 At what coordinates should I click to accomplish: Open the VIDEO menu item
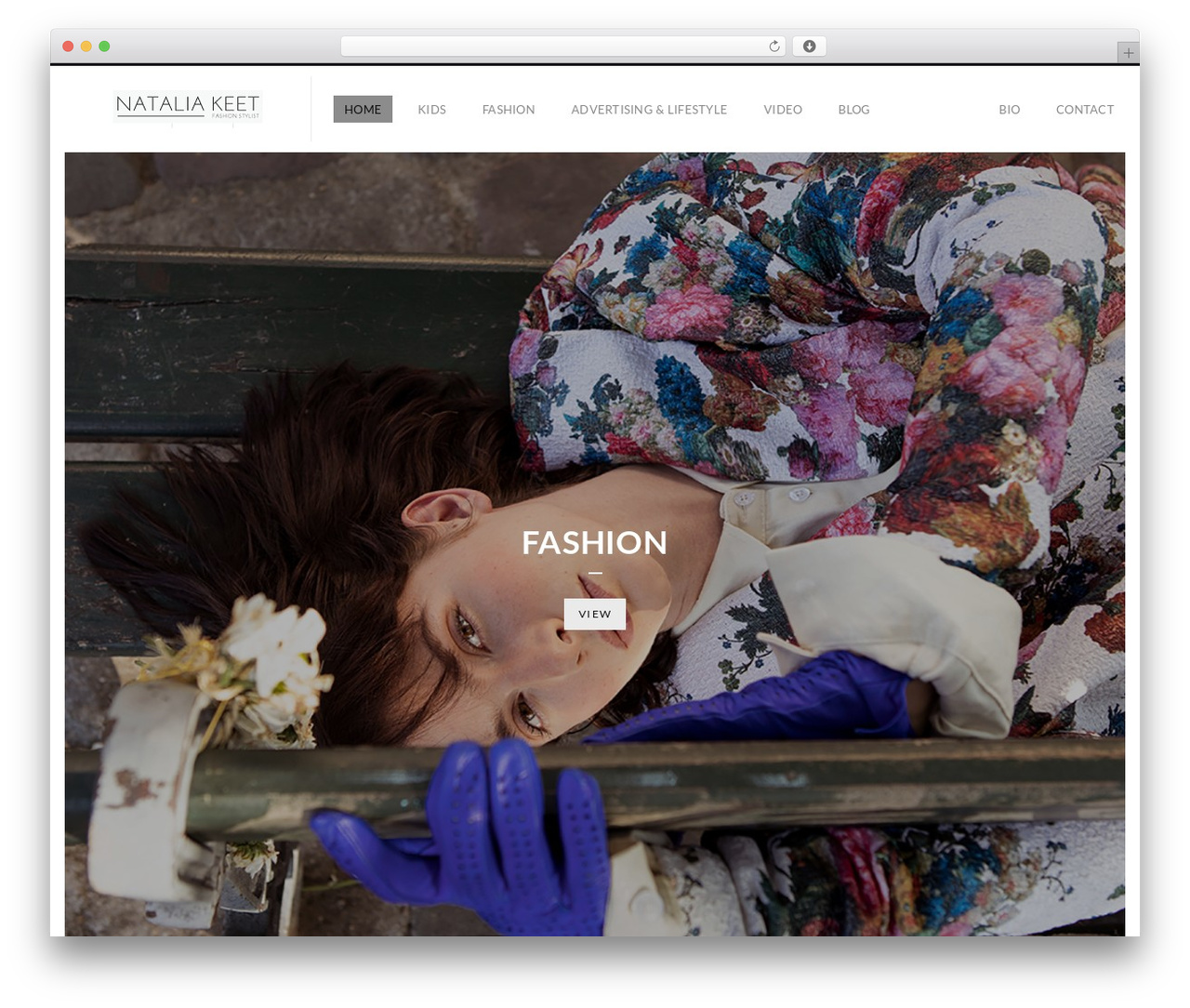point(783,109)
